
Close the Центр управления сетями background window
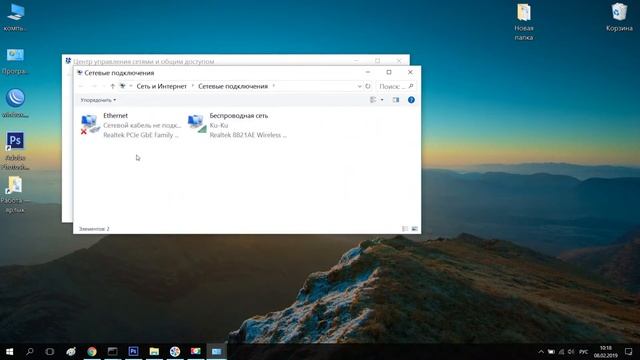399,60
